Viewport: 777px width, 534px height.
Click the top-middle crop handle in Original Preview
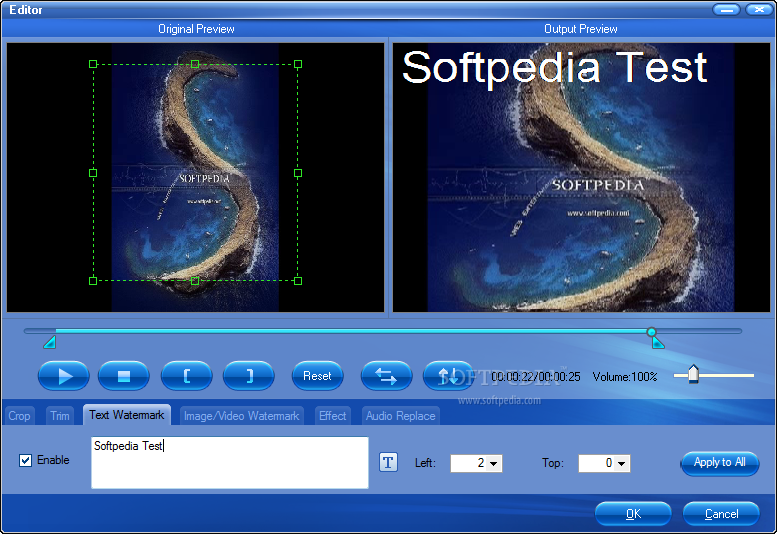(195, 64)
